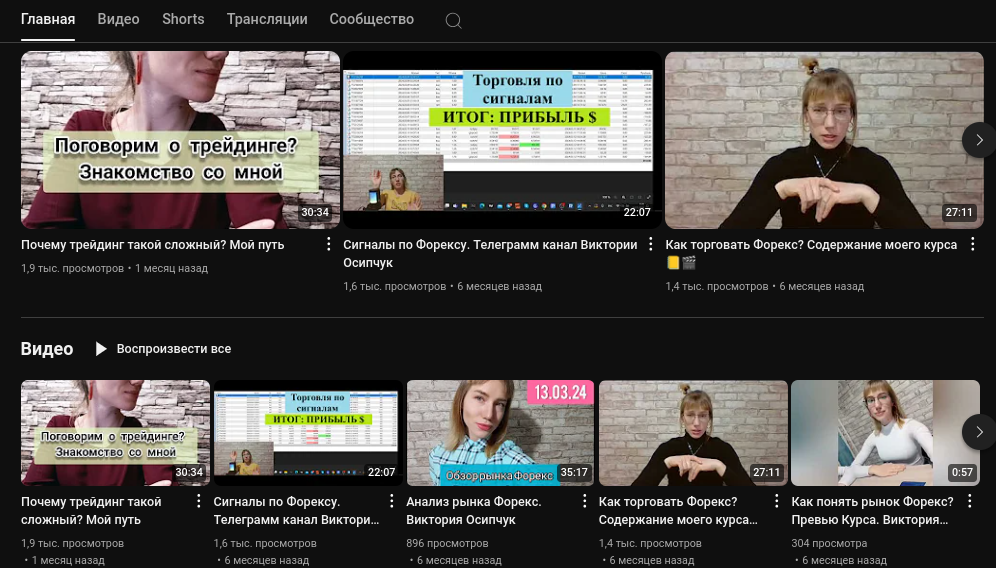
Task: Show more videos using Видео row next arrow
Action: pos(978,432)
